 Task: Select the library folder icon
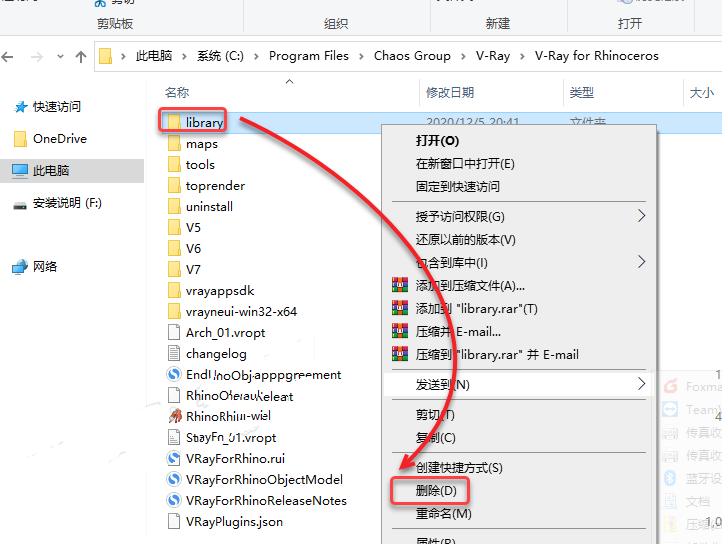click(x=174, y=122)
